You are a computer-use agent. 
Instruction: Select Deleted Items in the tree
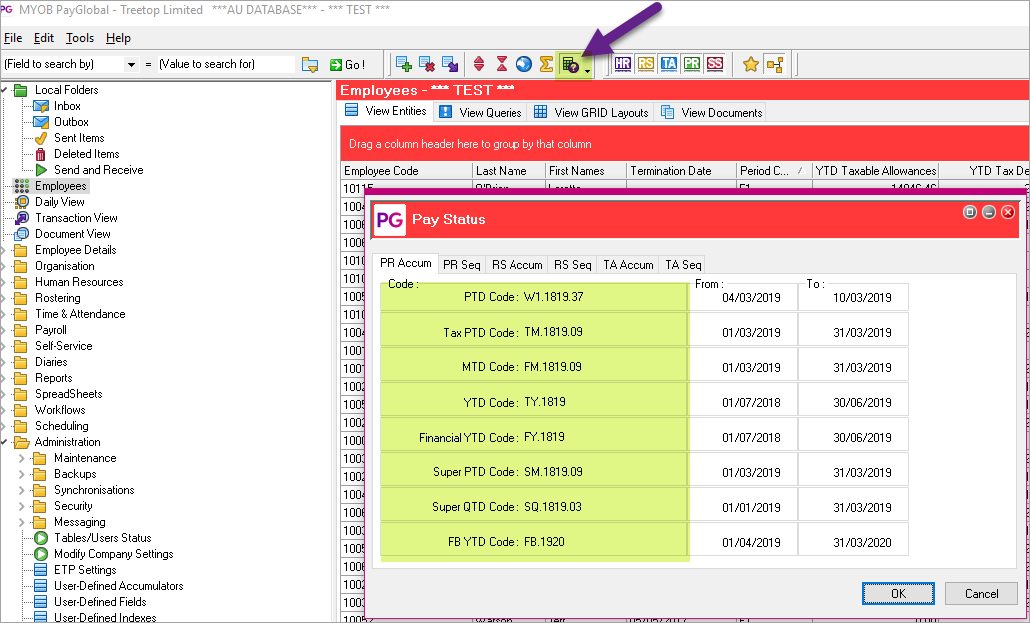pyautogui.click(x=87, y=154)
